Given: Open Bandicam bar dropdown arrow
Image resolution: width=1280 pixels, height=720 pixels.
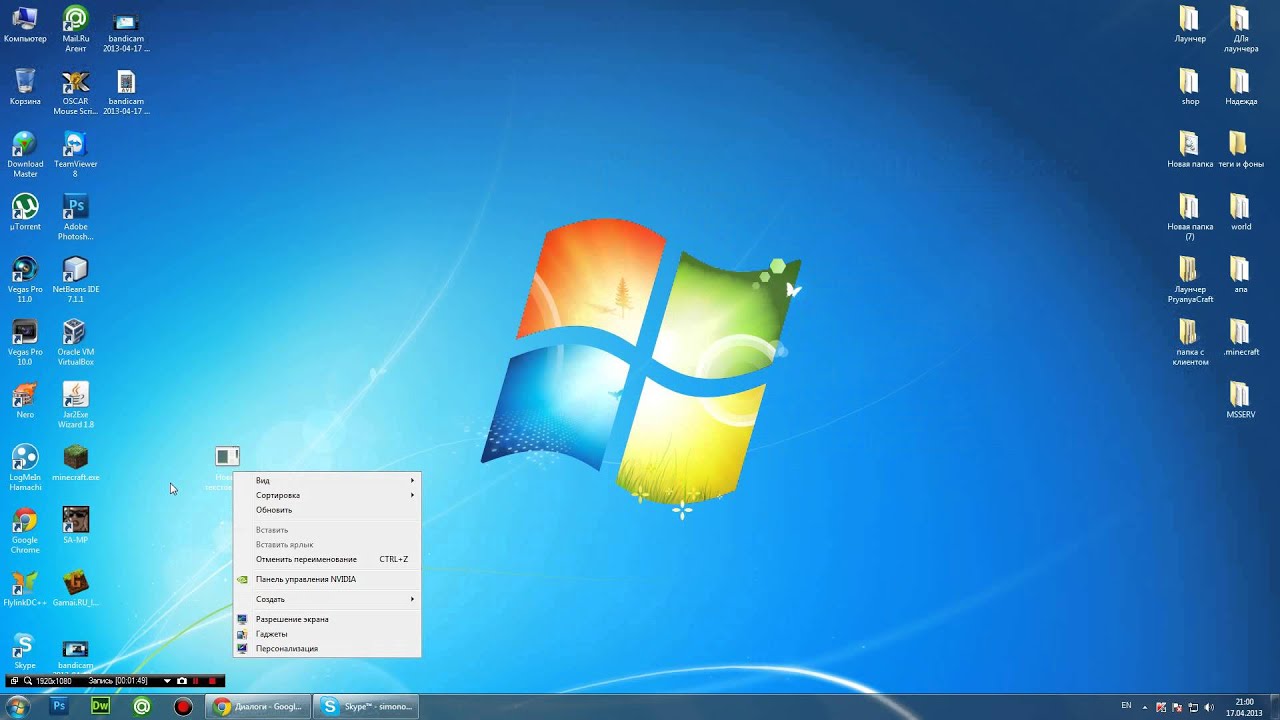Looking at the screenshot, I should tap(167, 681).
